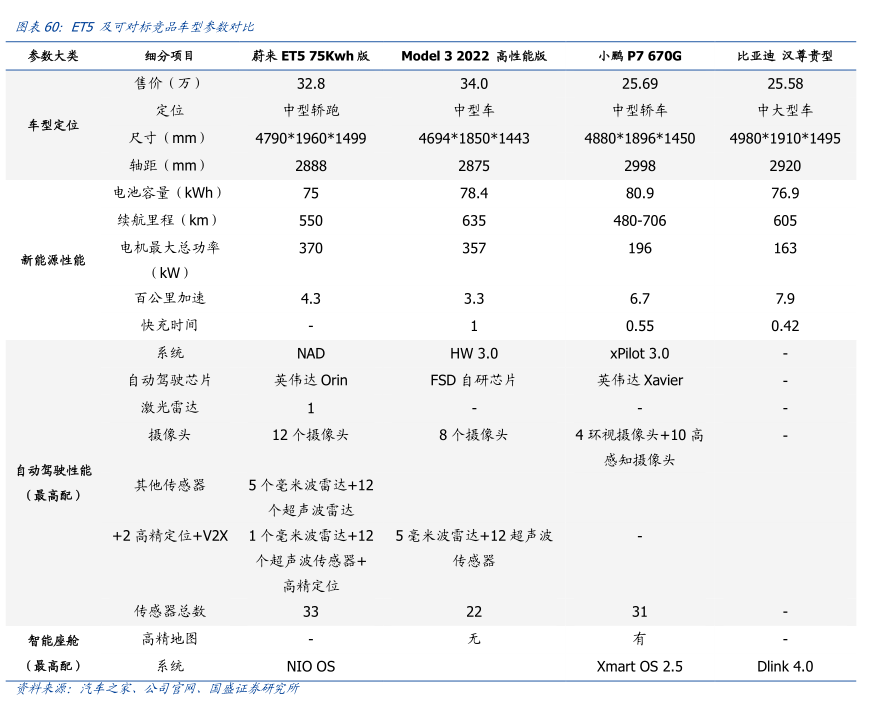
Task: Click the 细分项目 header cell
Action: coord(170,56)
